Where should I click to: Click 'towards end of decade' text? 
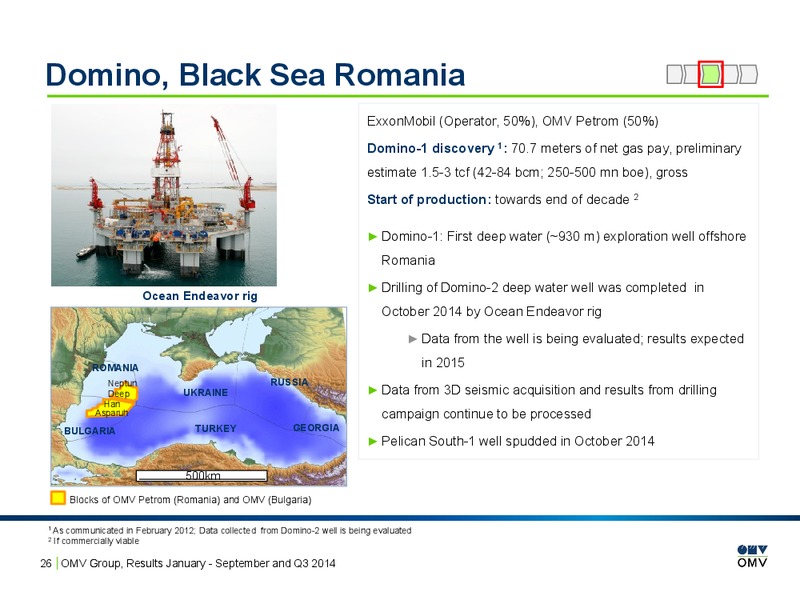tap(562, 199)
